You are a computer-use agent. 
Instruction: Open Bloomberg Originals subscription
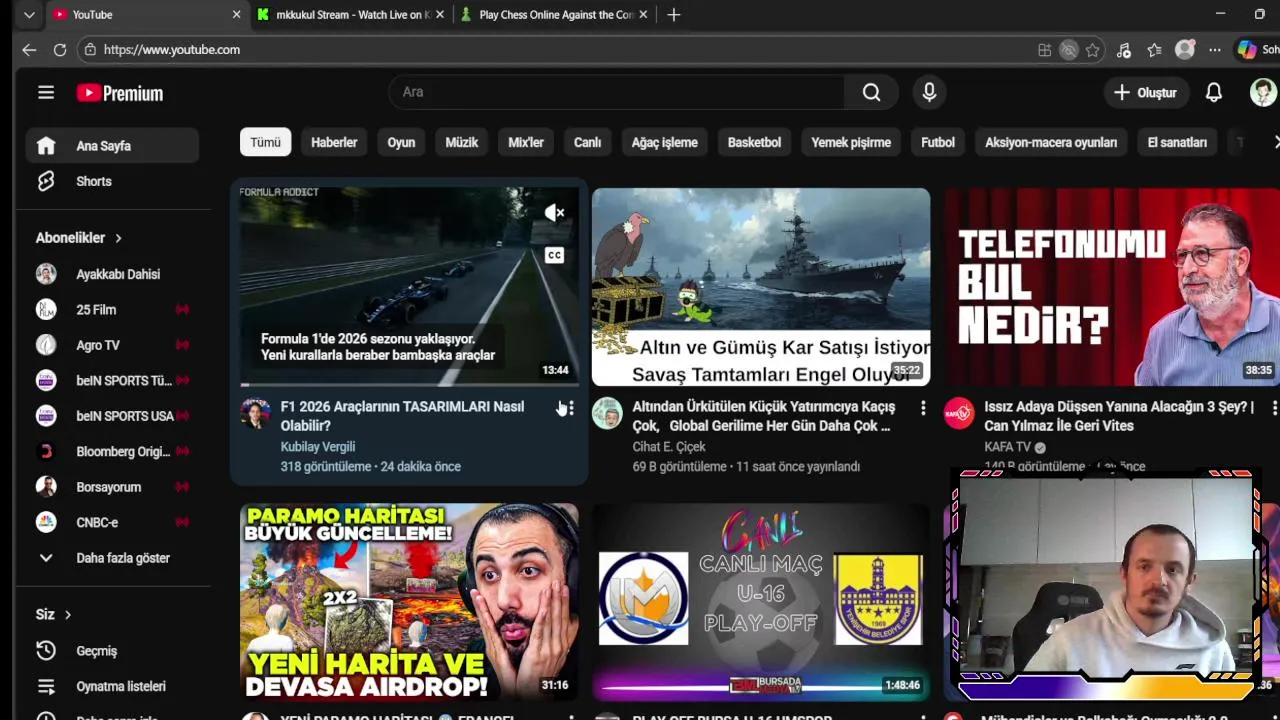coord(112,452)
